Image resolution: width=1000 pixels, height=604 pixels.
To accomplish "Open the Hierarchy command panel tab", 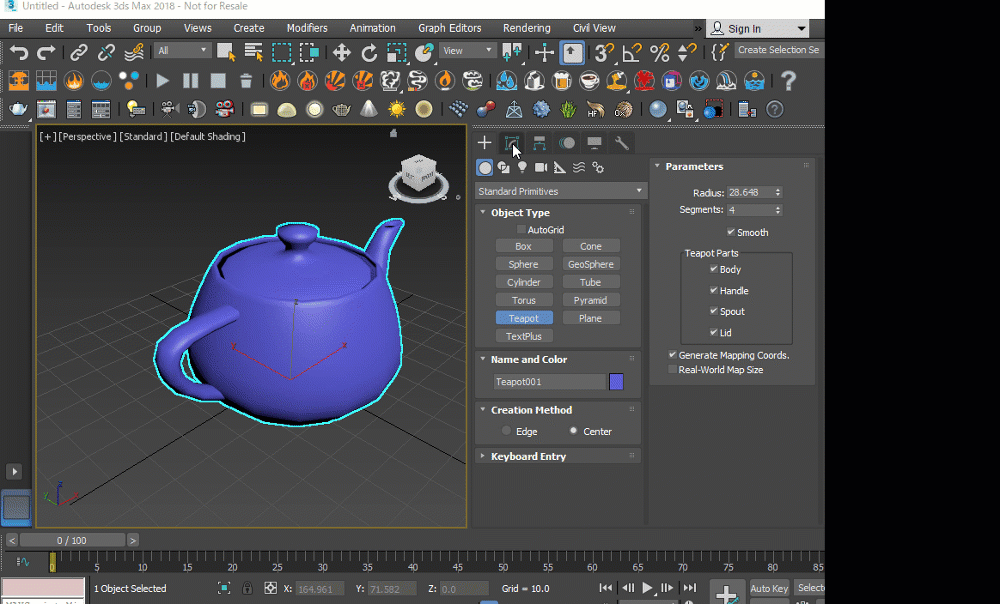I will 539,143.
